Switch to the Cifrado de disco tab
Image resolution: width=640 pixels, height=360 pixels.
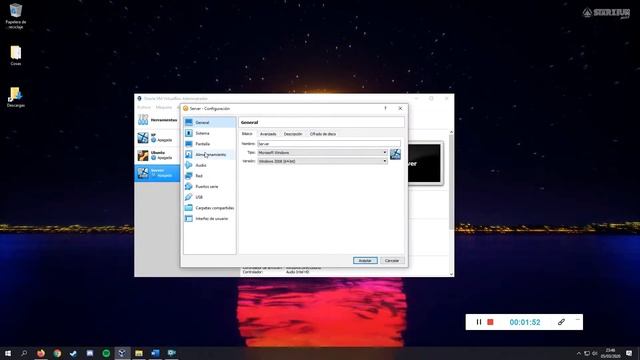pos(323,134)
